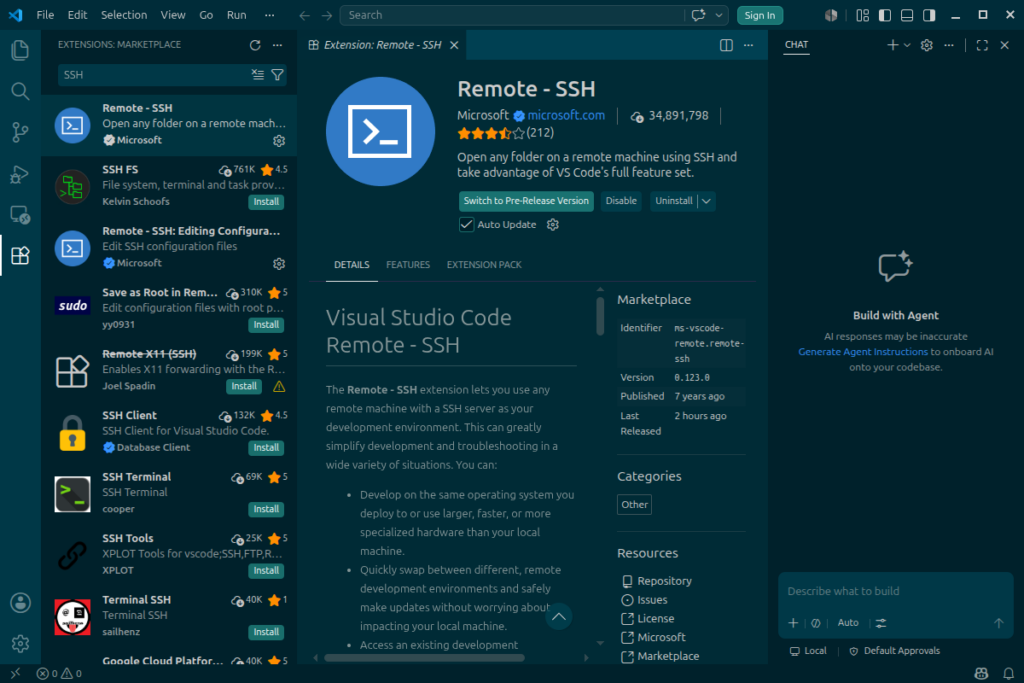Expand the Uninstall dropdown arrow
This screenshot has height=683, width=1024.
pos(706,201)
